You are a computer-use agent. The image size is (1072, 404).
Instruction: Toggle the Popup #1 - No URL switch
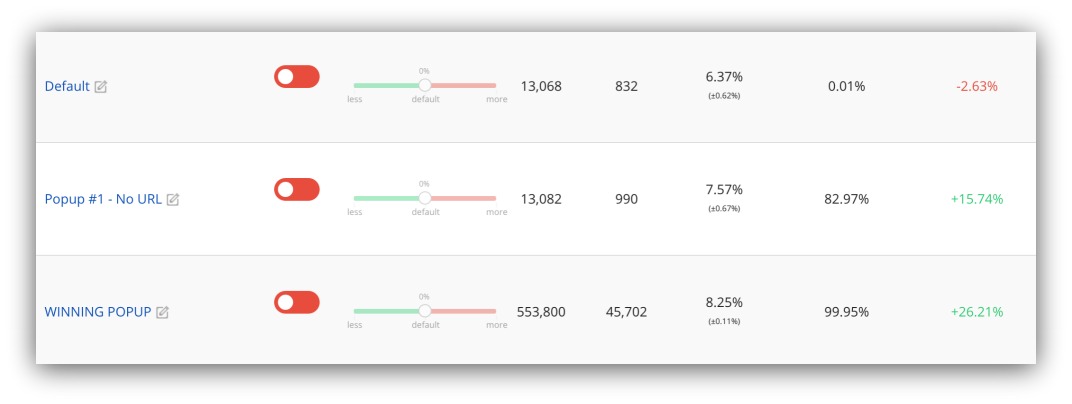tap(297, 189)
